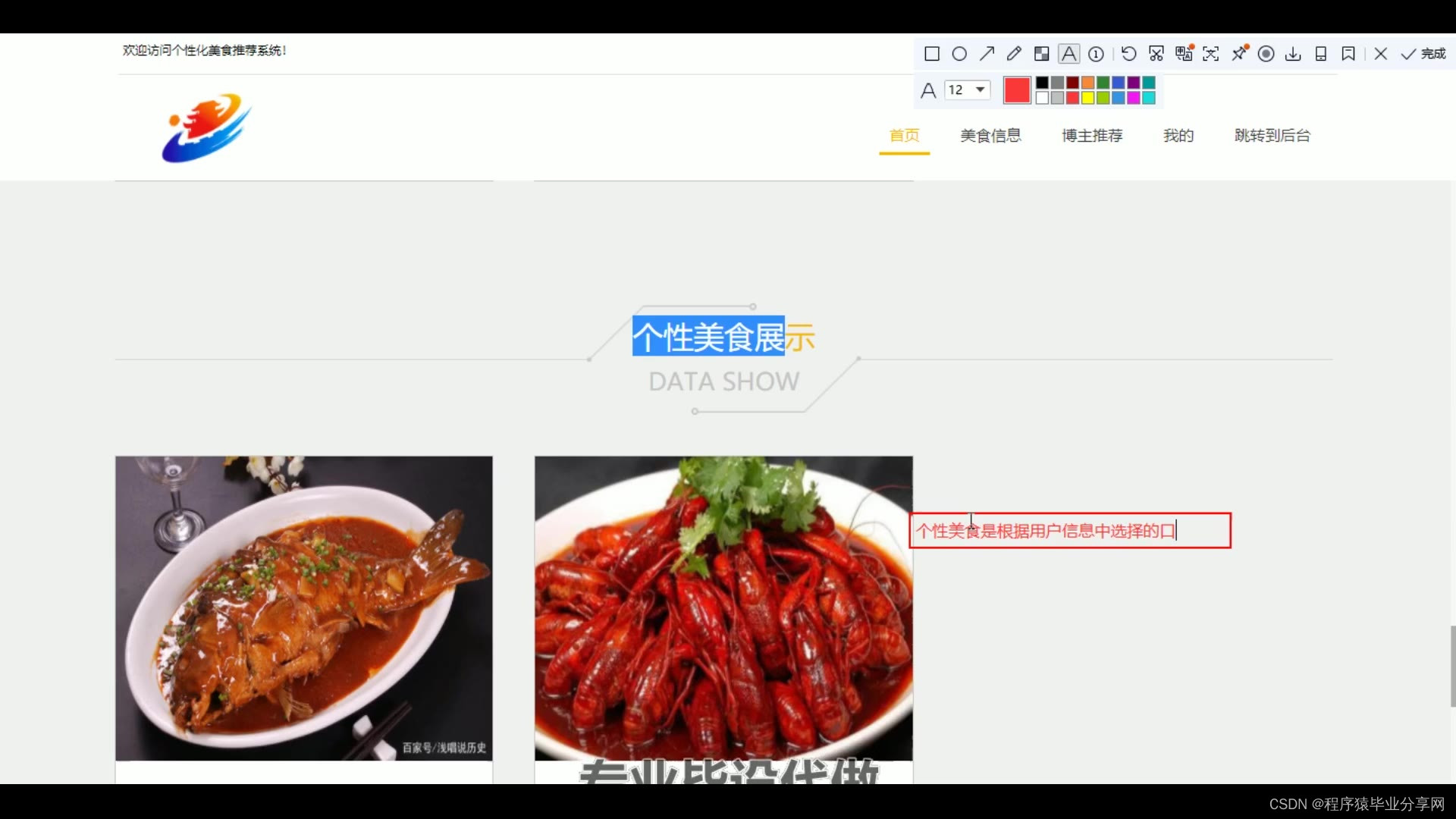Pick the yellow color swatch
This screenshot has height=819, width=1456.
tap(1087, 98)
